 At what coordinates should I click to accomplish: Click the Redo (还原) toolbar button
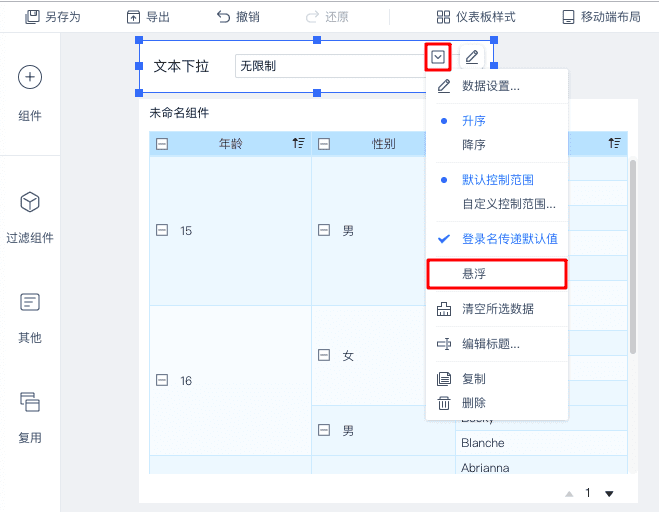pos(327,17)
